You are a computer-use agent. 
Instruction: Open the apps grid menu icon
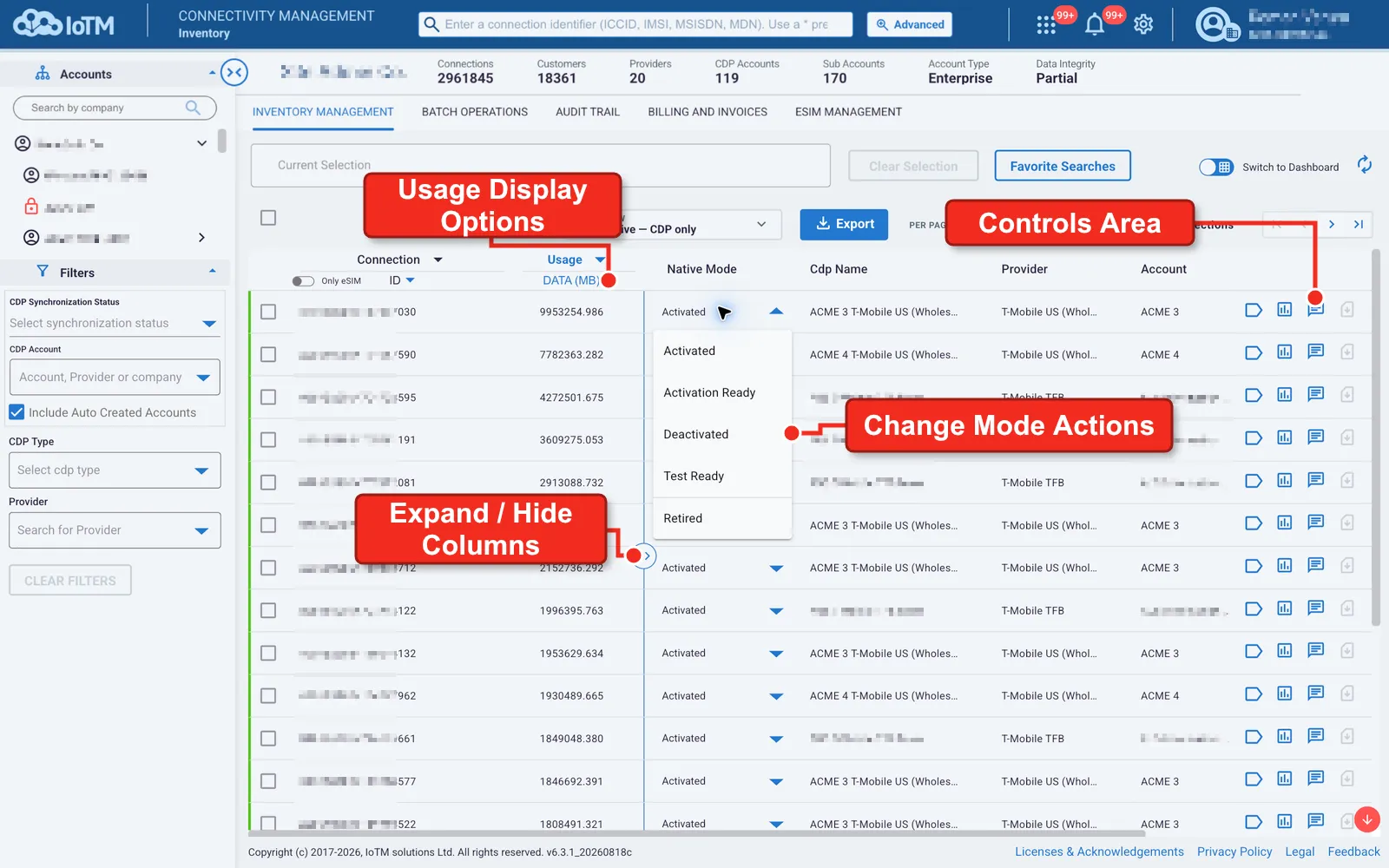[x=1046, y=25]
